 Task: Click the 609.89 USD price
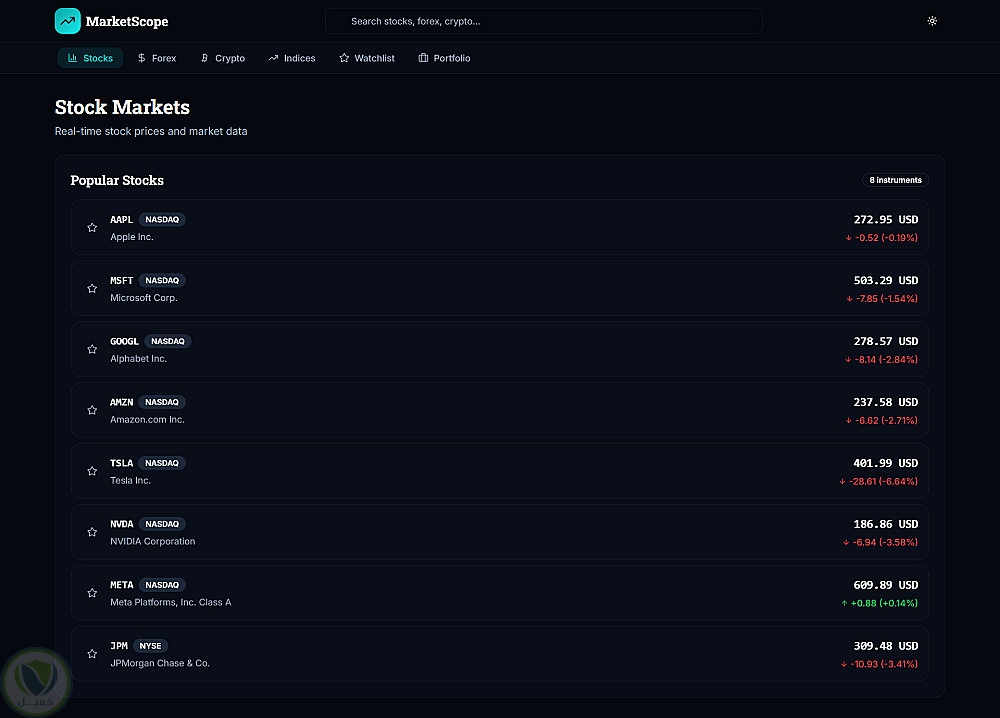[886, 585]
